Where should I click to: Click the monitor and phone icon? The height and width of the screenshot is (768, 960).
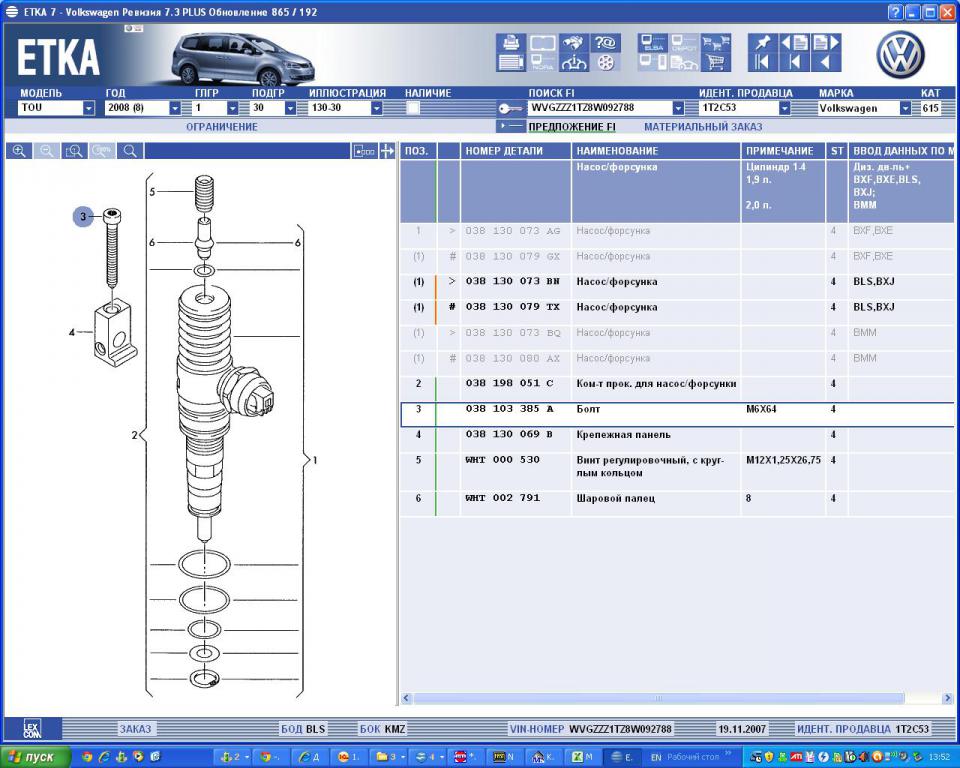(653, 62)
